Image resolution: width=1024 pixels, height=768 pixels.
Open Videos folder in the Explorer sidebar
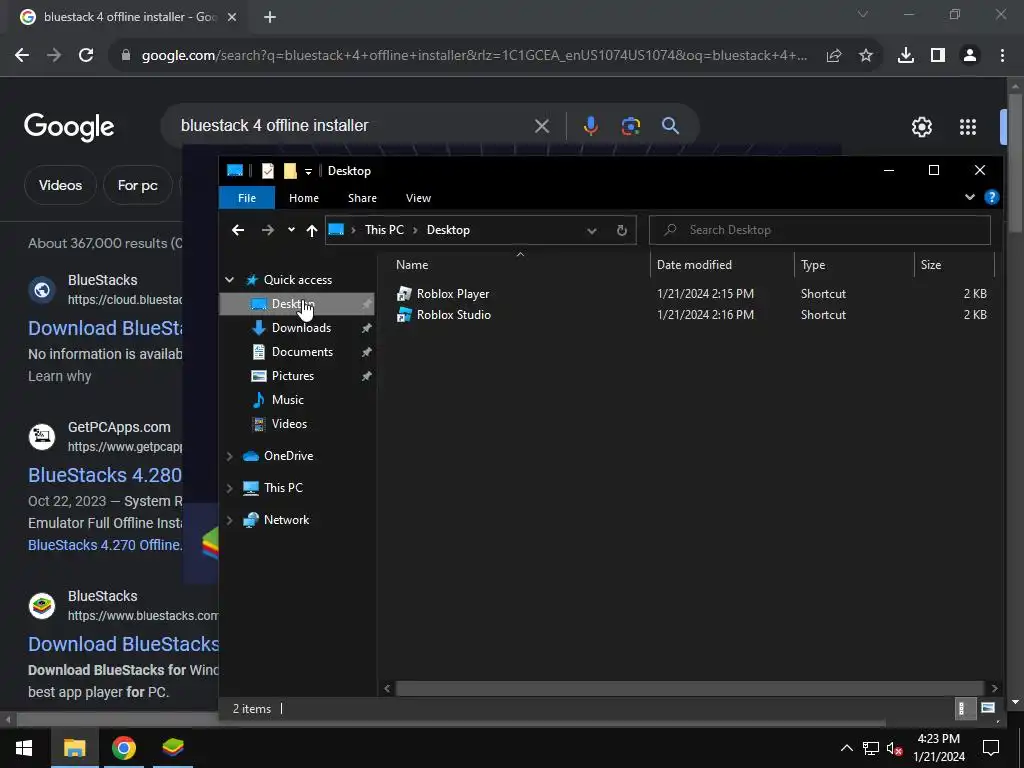click(x=289, y=424)
